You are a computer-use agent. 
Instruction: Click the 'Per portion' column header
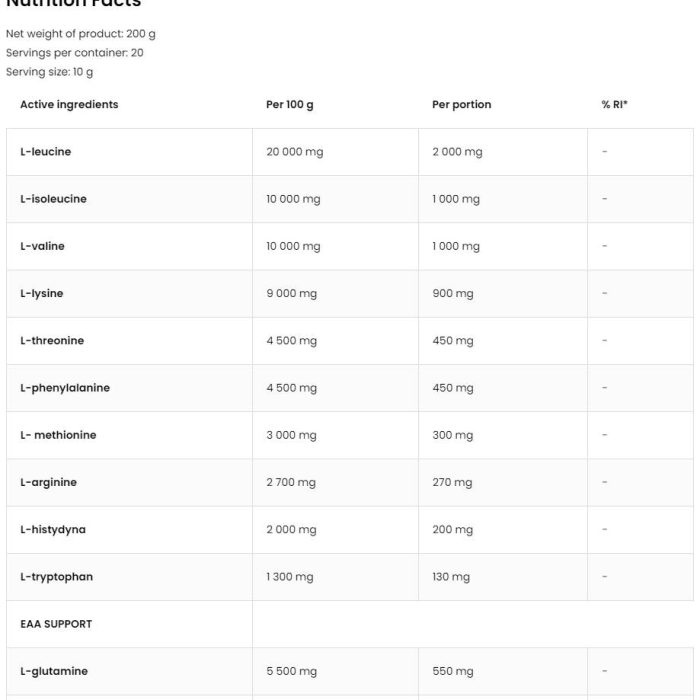tap(461, 105)
